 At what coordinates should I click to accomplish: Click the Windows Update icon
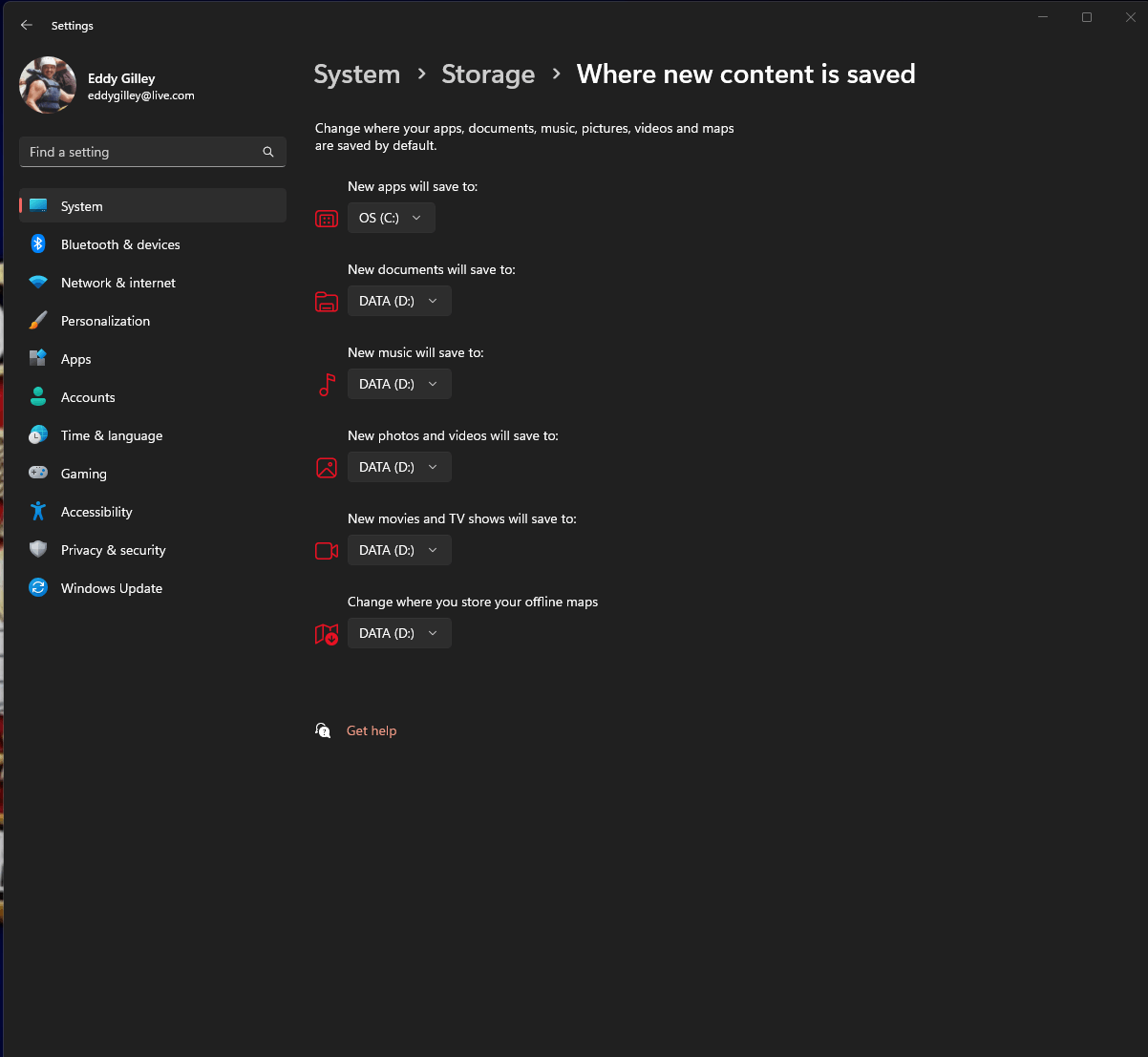[38, 588]
